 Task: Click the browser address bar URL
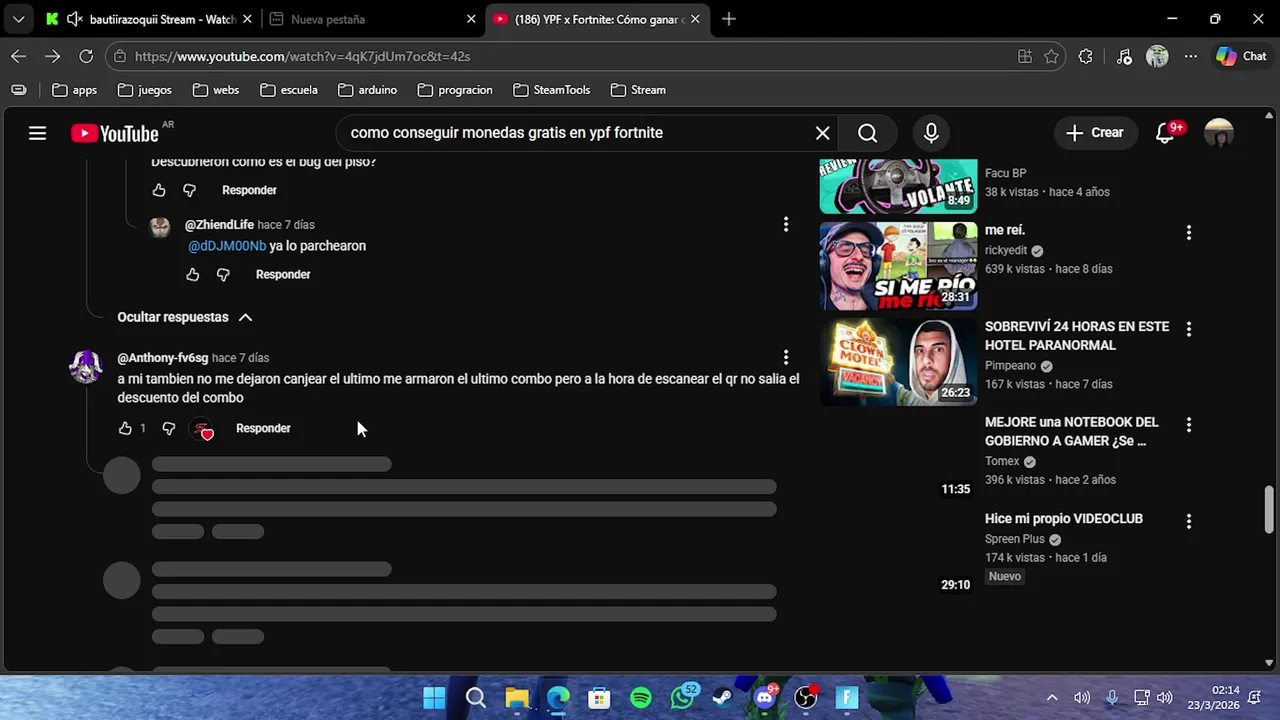click(x=302, y=57)
